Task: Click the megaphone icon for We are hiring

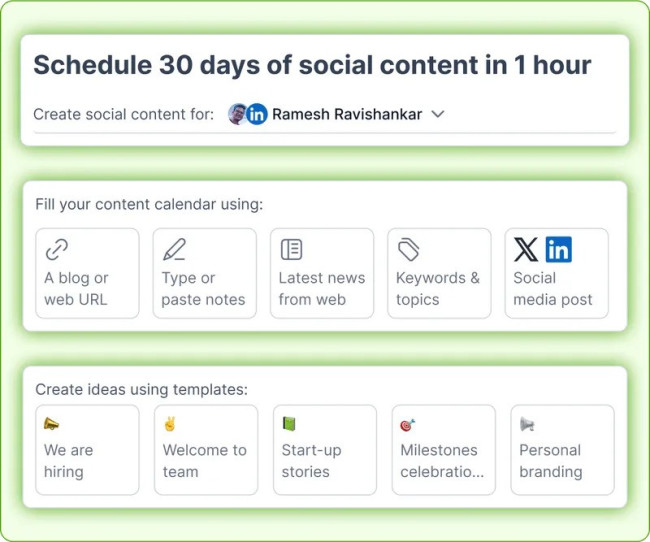Action: point(52,424)
